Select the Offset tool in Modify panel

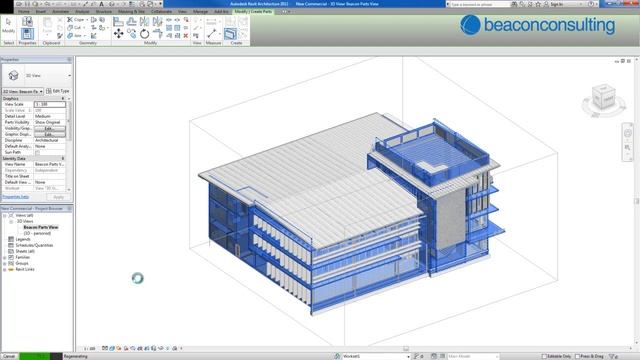coord(131,22)
